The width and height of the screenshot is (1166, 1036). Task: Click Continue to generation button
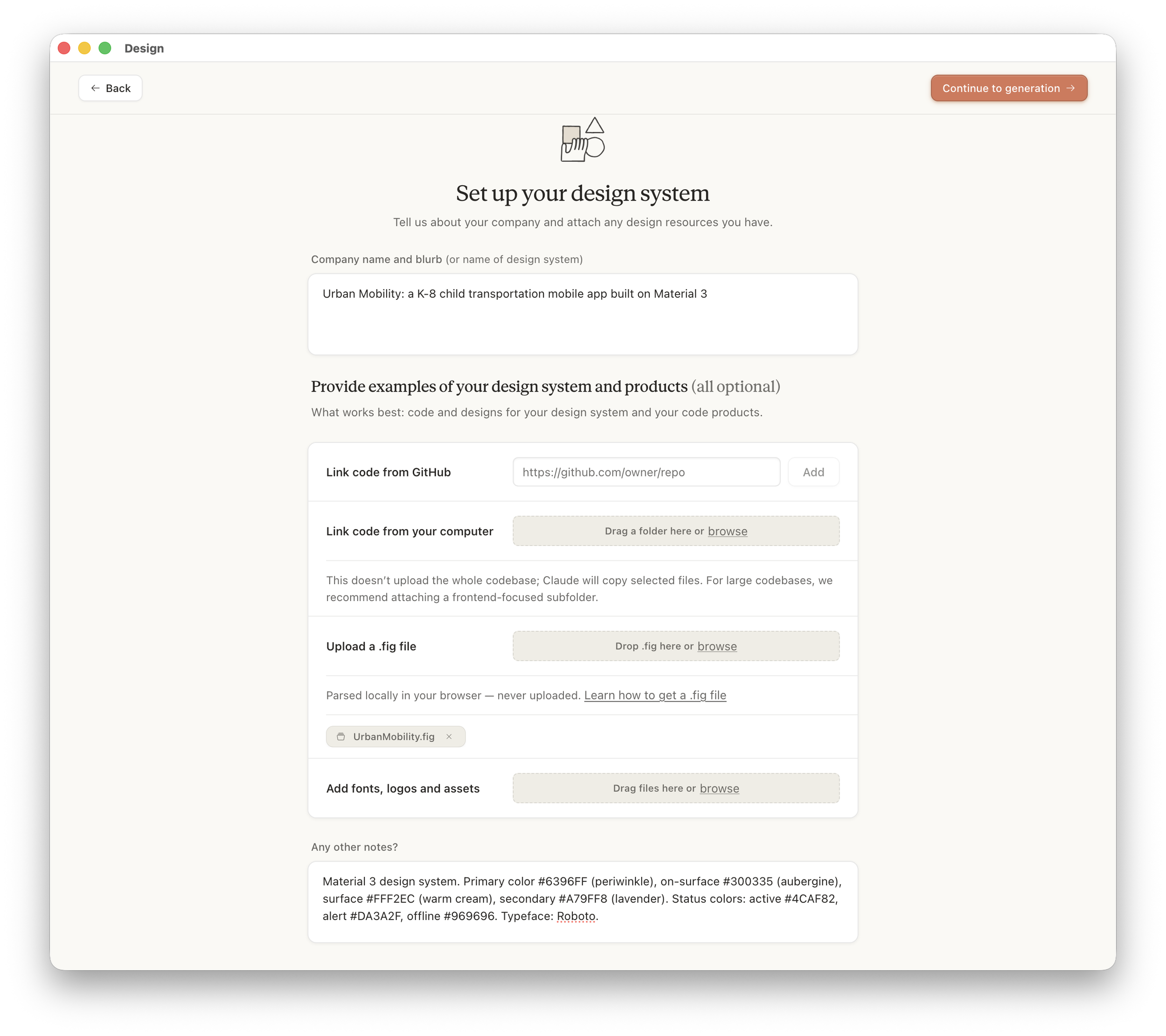pyautogui.click(x=1008, y=89)
